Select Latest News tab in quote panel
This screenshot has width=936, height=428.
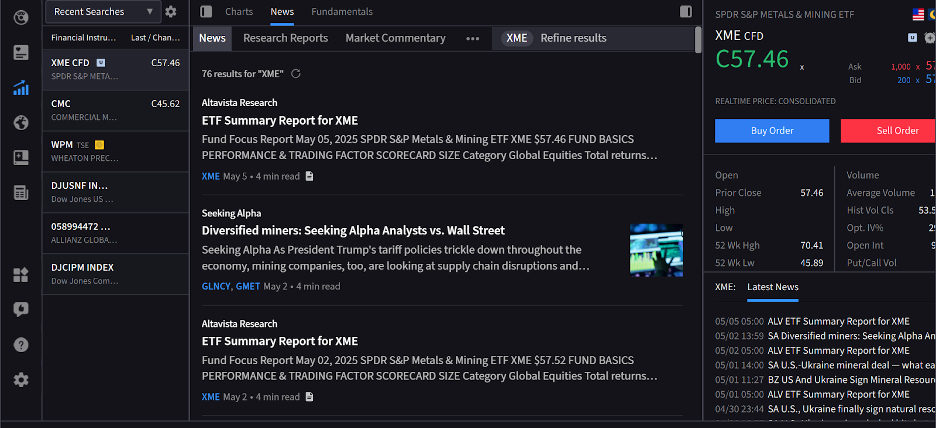tap(772, 287)
